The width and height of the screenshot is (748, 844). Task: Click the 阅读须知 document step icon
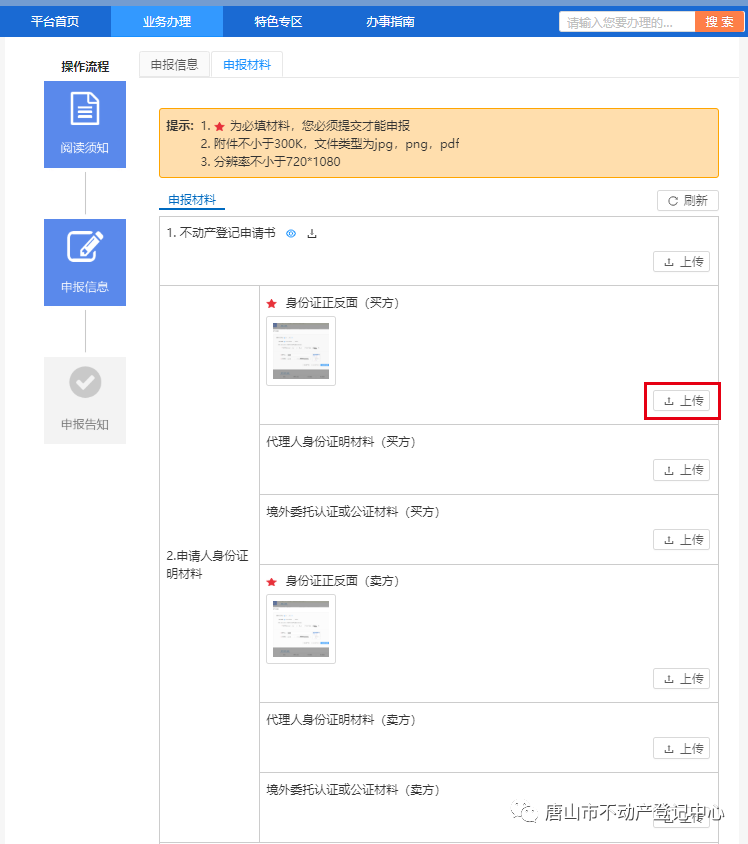point(85,110)
